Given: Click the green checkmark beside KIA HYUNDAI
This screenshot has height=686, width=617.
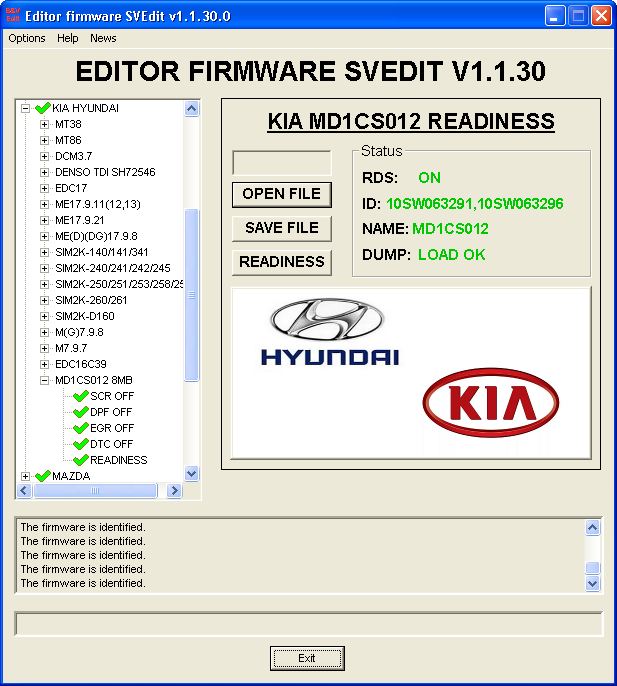Looking at the screenshot, I should point(42,108).
